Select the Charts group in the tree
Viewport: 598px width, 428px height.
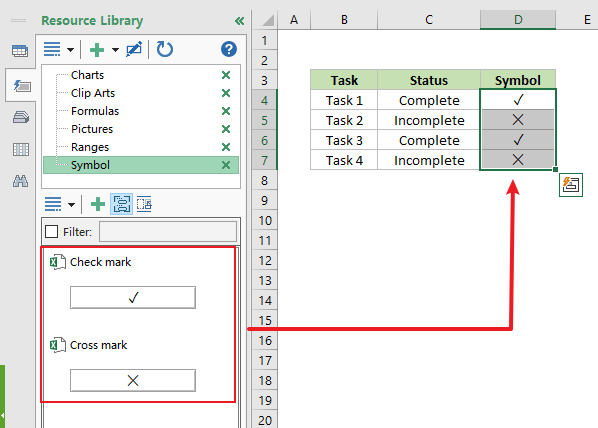pos(87,75)
